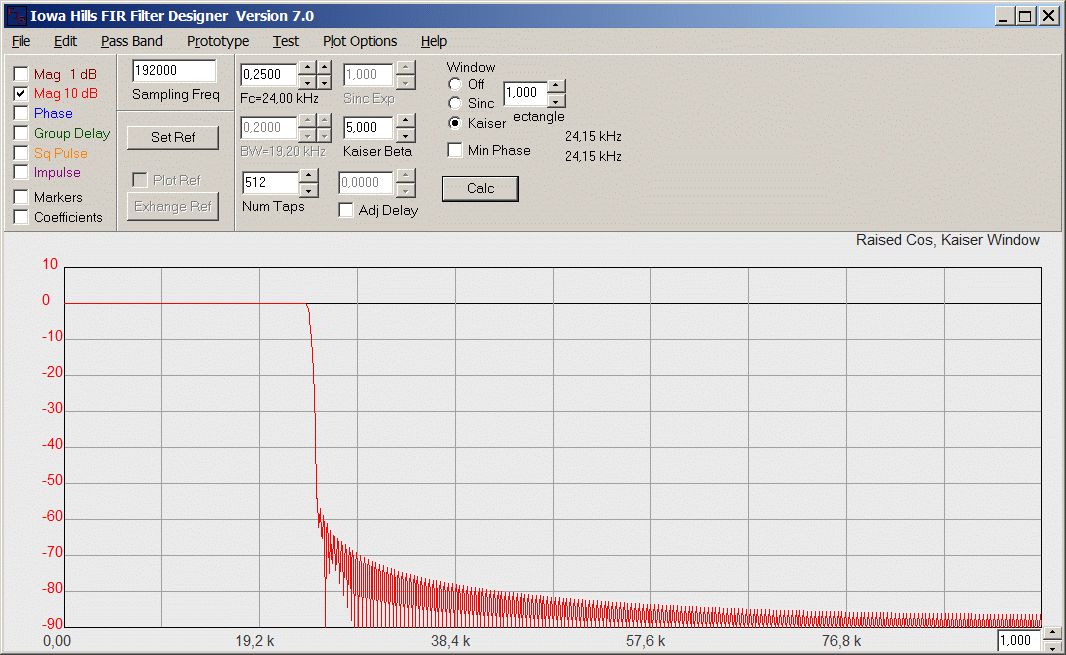Enable the Mag 1 dB checkbox
The image size is (1066, 655).
(x=21, y=74)
